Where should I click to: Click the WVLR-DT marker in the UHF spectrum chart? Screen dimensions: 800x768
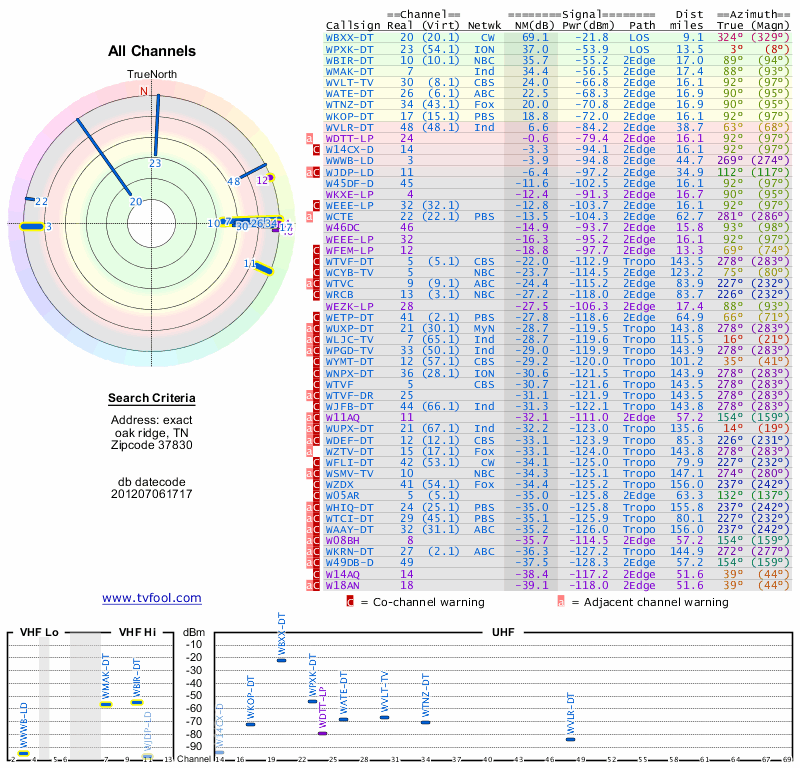pyautogui.click(x=570, y=739)
